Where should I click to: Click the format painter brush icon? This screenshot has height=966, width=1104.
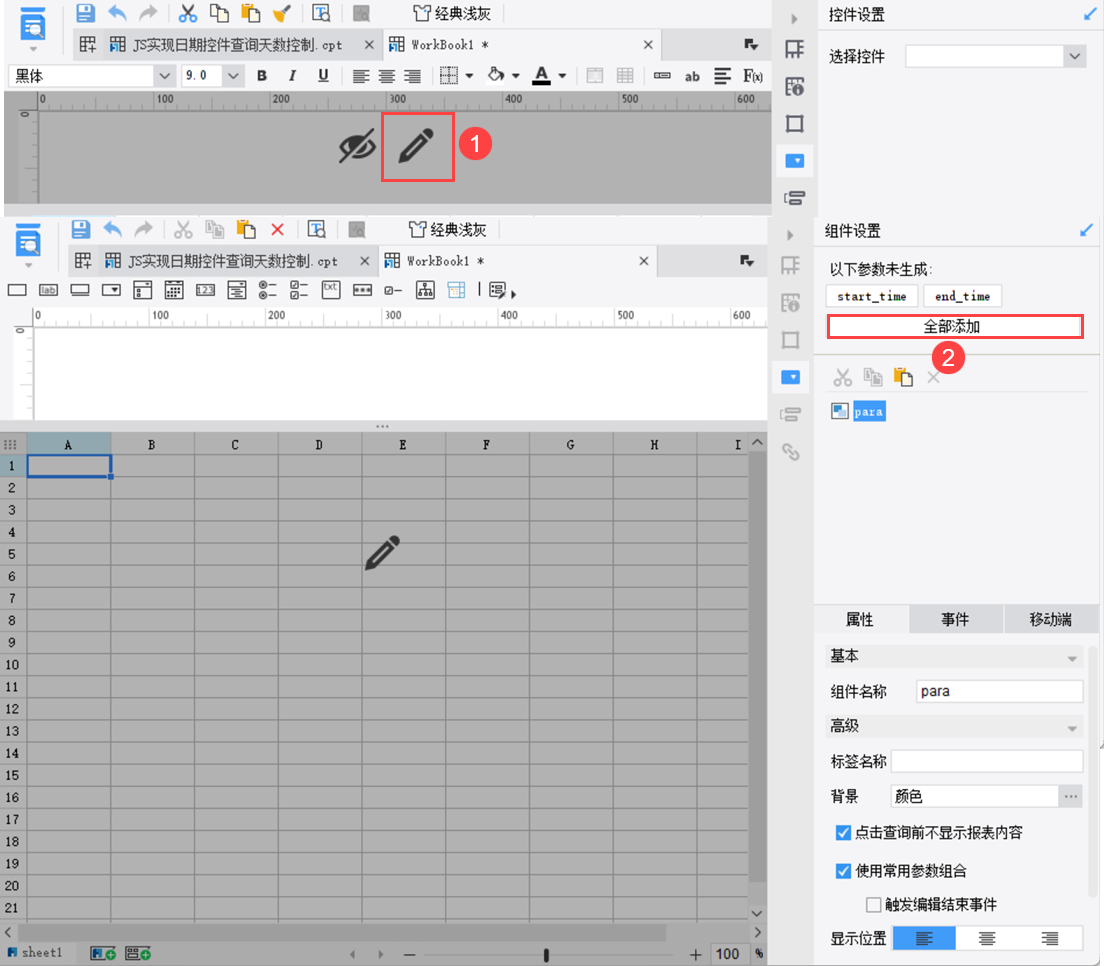pyautogui.click(x=282, y=13)
